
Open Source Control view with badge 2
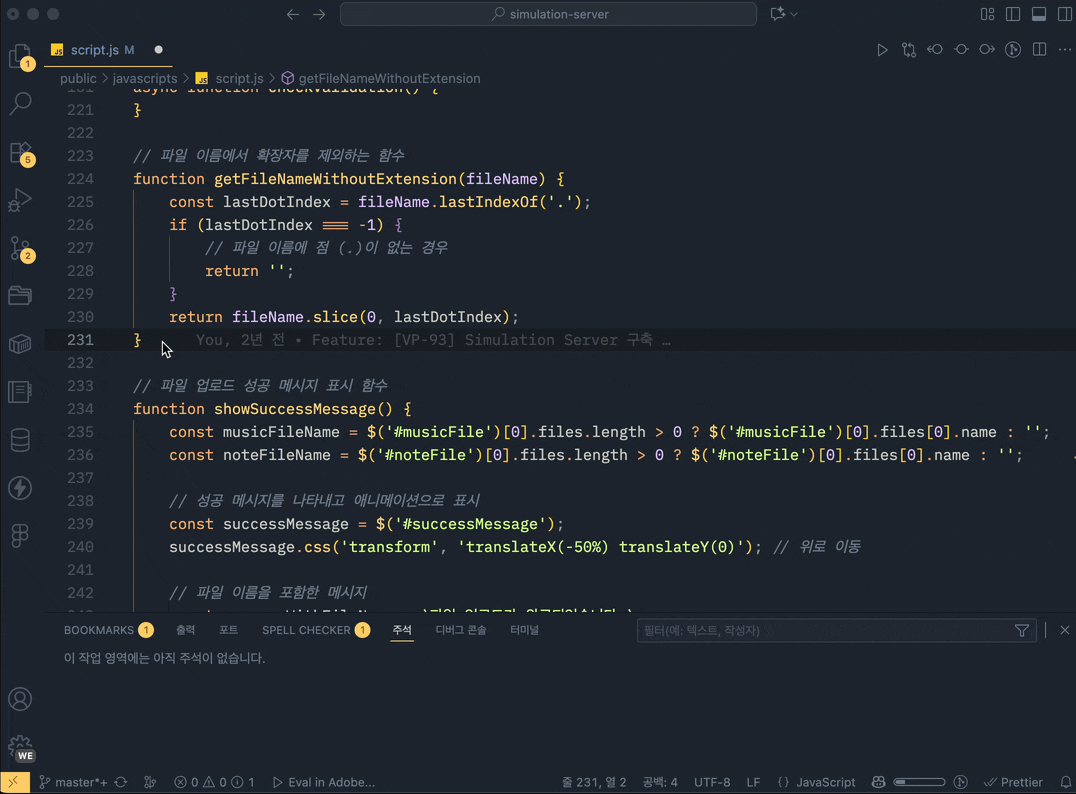pyautogui.click(x=20, y=248)
